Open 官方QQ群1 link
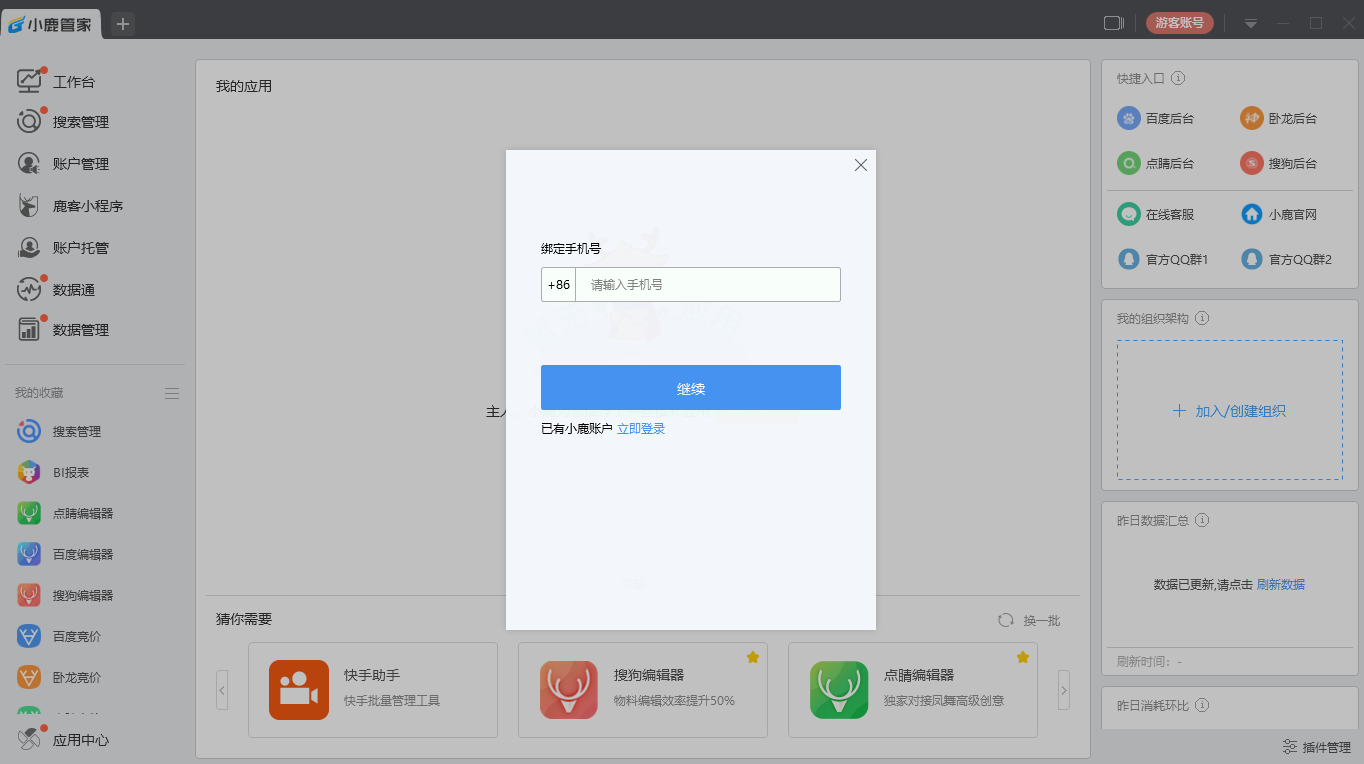The image size is (1364, 764). [x=1163, y=259]
